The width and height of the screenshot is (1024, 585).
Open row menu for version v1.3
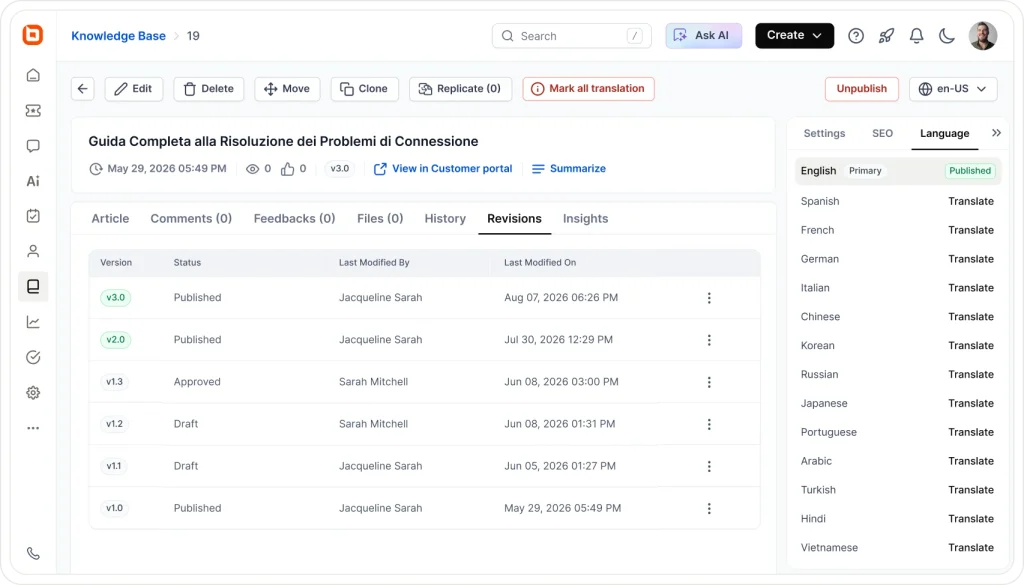coord(709,382)
